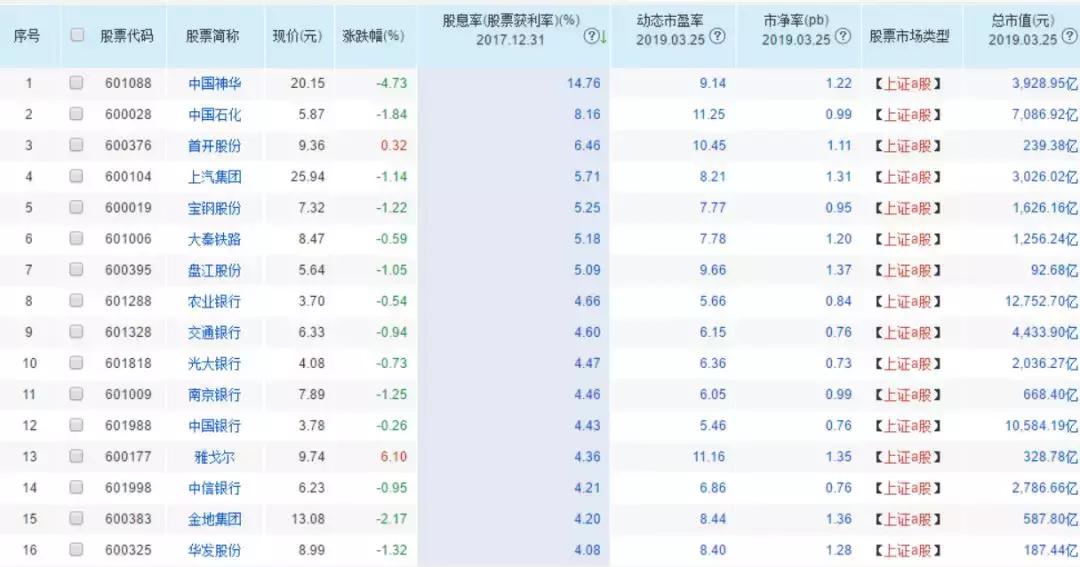Check the row for code 600383

coord(76,518)
